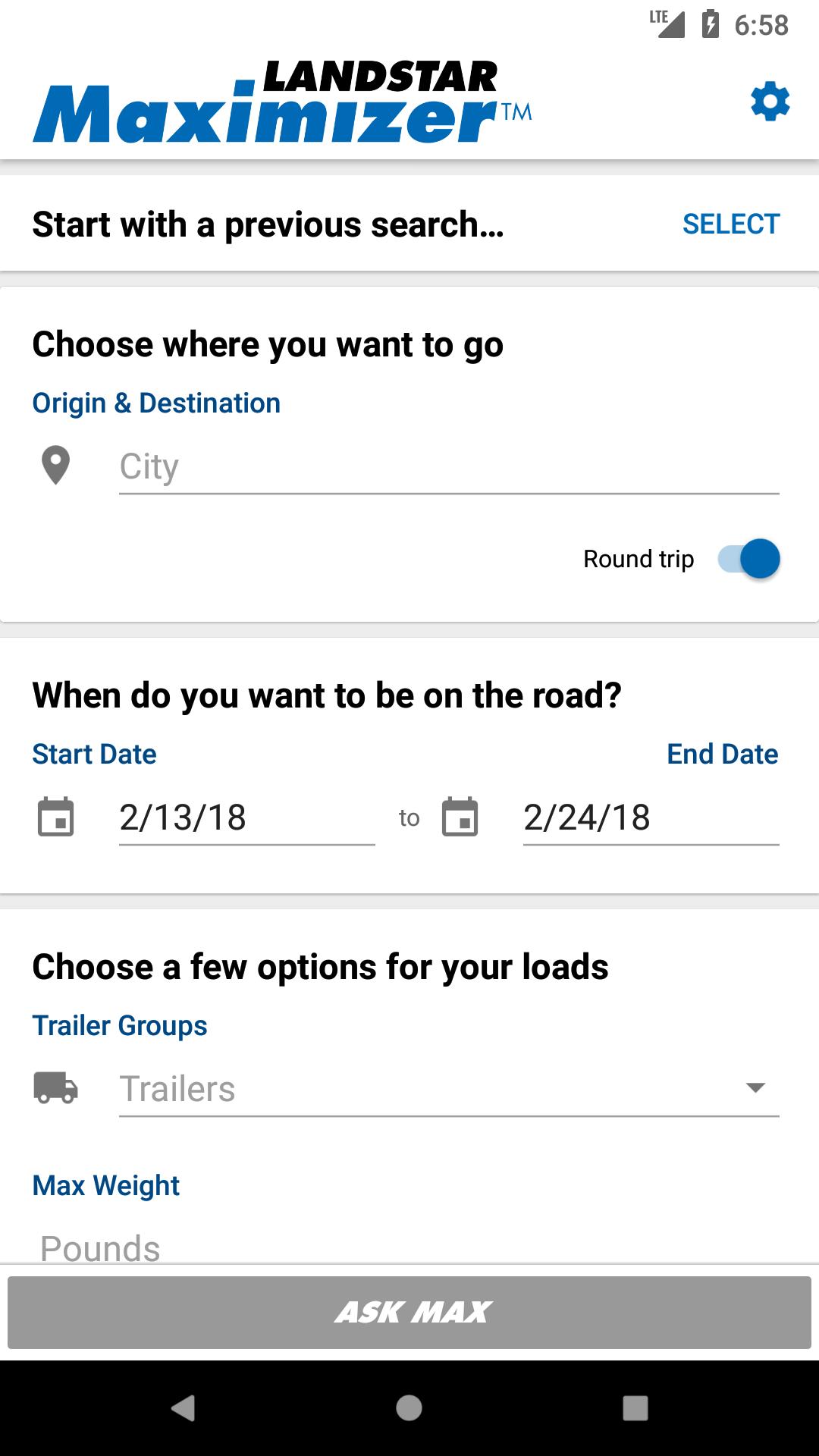Tap the Android back navigation button

[183, 1408]
